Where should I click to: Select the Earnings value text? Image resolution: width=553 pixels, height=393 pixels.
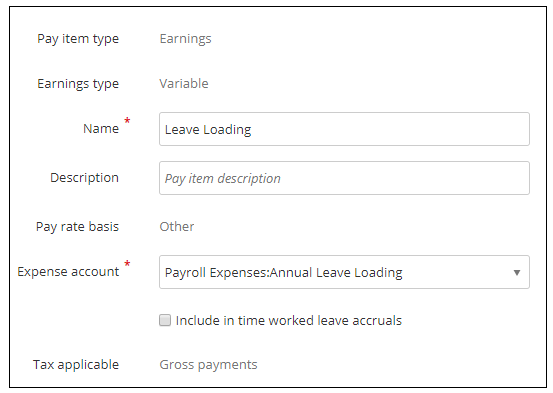pyautogui.click(x=186, y=39)
